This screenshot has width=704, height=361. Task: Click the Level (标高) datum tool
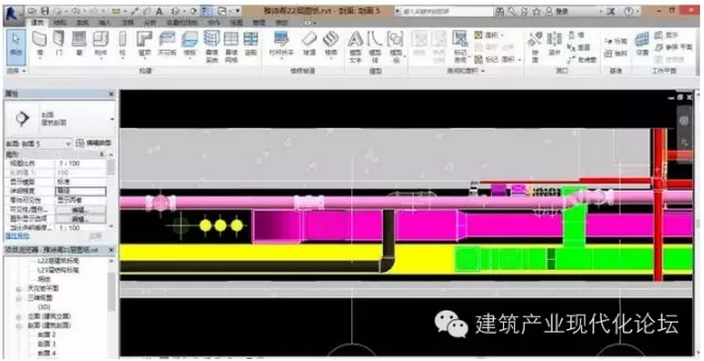tap(616, 41)
